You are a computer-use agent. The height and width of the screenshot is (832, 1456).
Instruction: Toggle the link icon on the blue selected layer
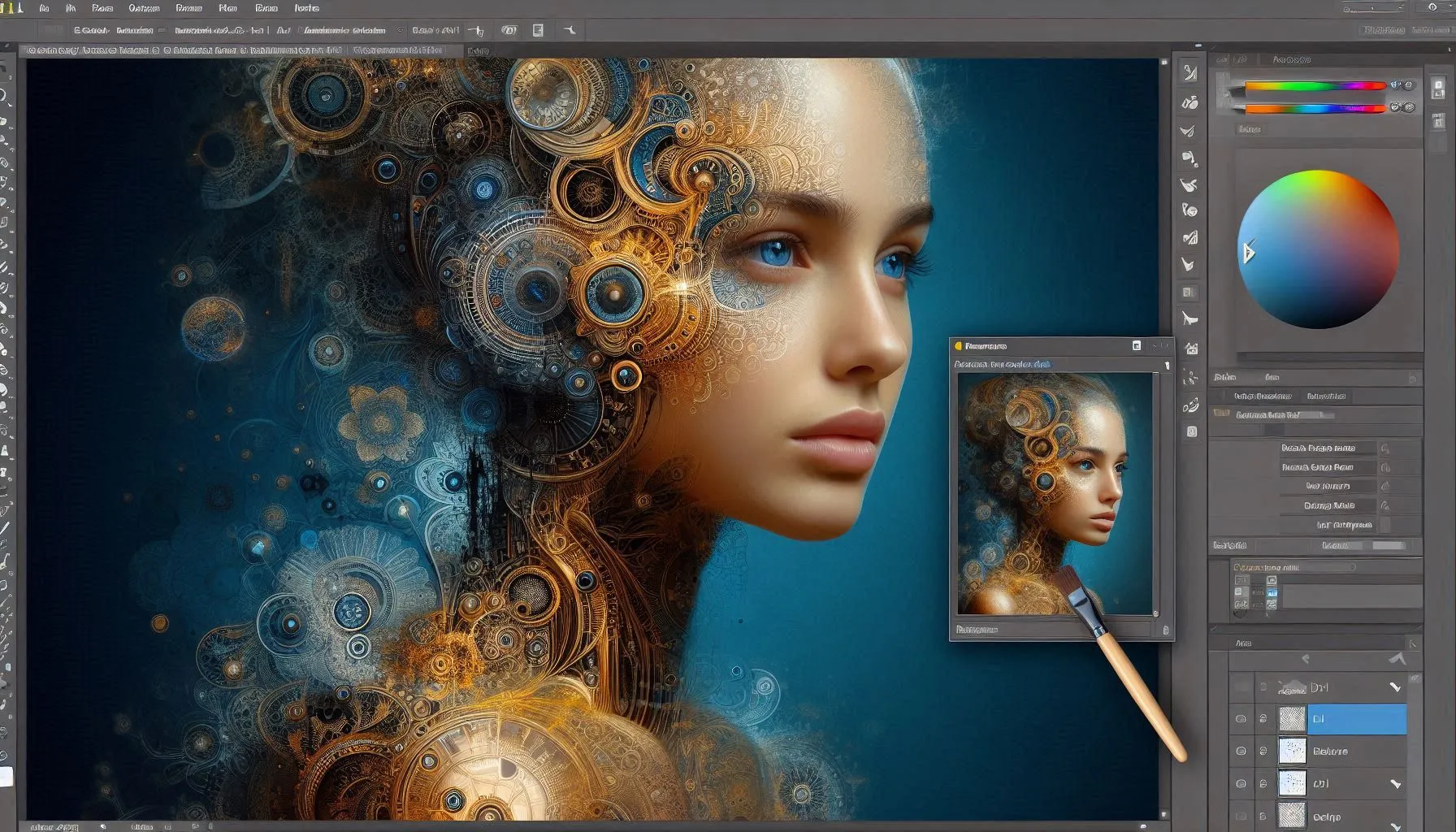point(1263,719)
